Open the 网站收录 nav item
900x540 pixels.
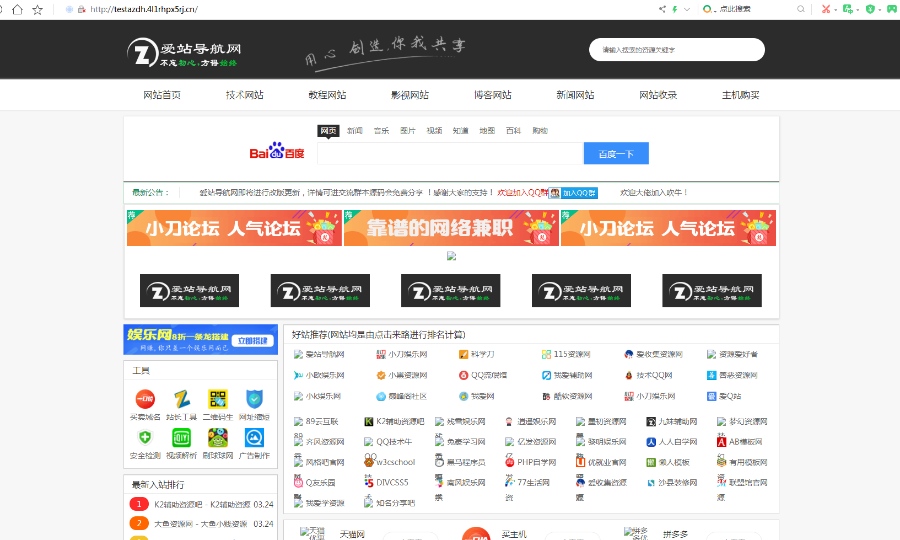click(658, 95)
